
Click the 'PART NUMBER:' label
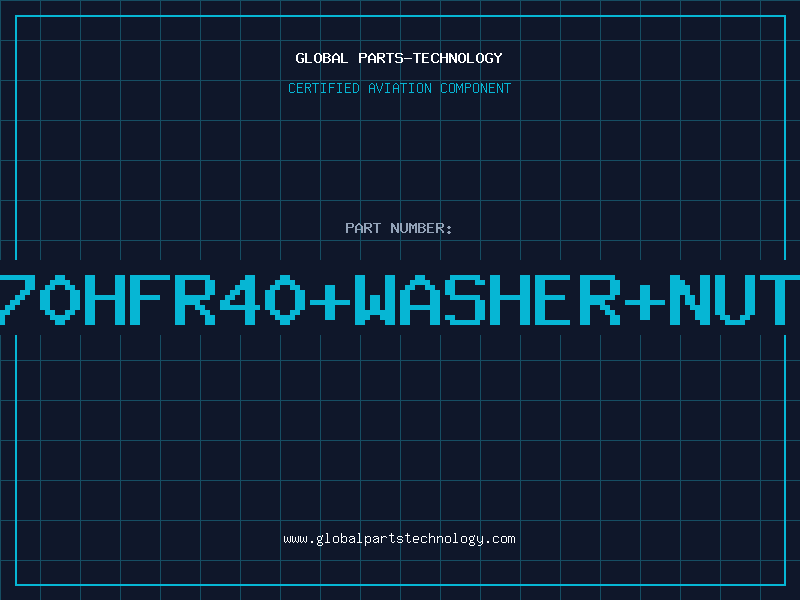(x=399, y=228)
